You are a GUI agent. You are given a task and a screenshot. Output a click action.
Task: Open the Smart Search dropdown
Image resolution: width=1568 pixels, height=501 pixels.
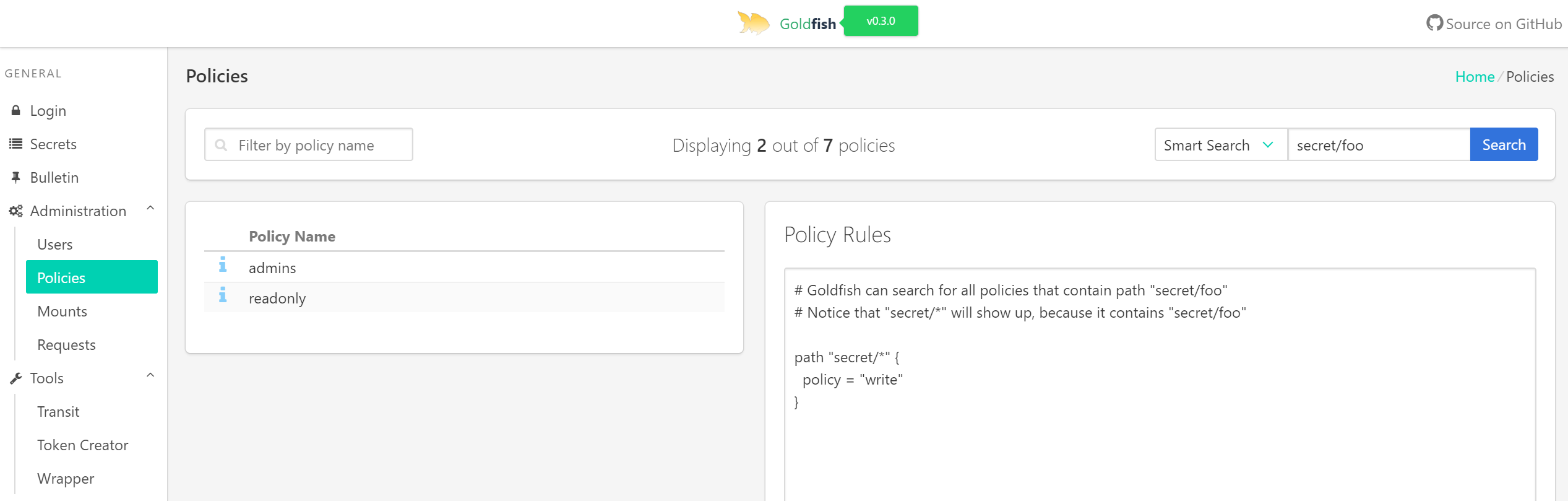pos(1221,145)
